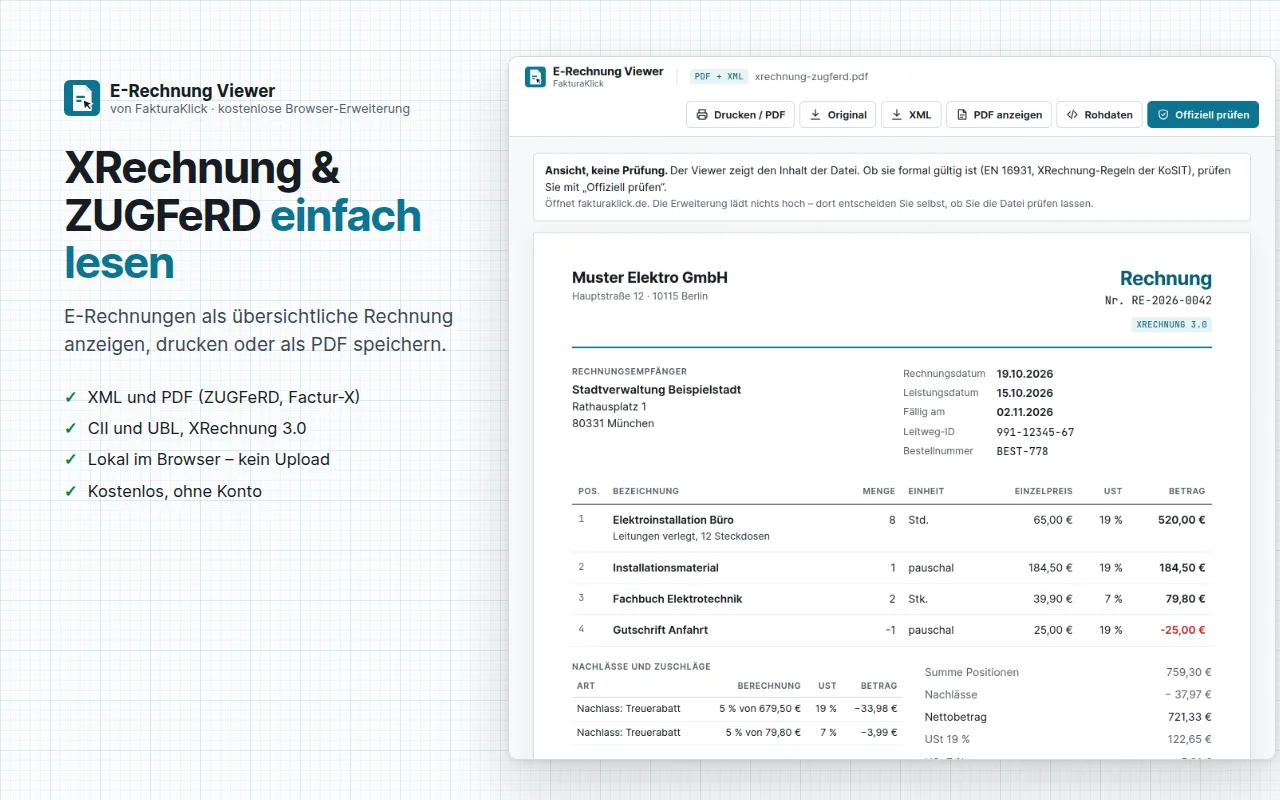
Task: Click the EINZELPREIS column header
Action: coord(1043,491)
